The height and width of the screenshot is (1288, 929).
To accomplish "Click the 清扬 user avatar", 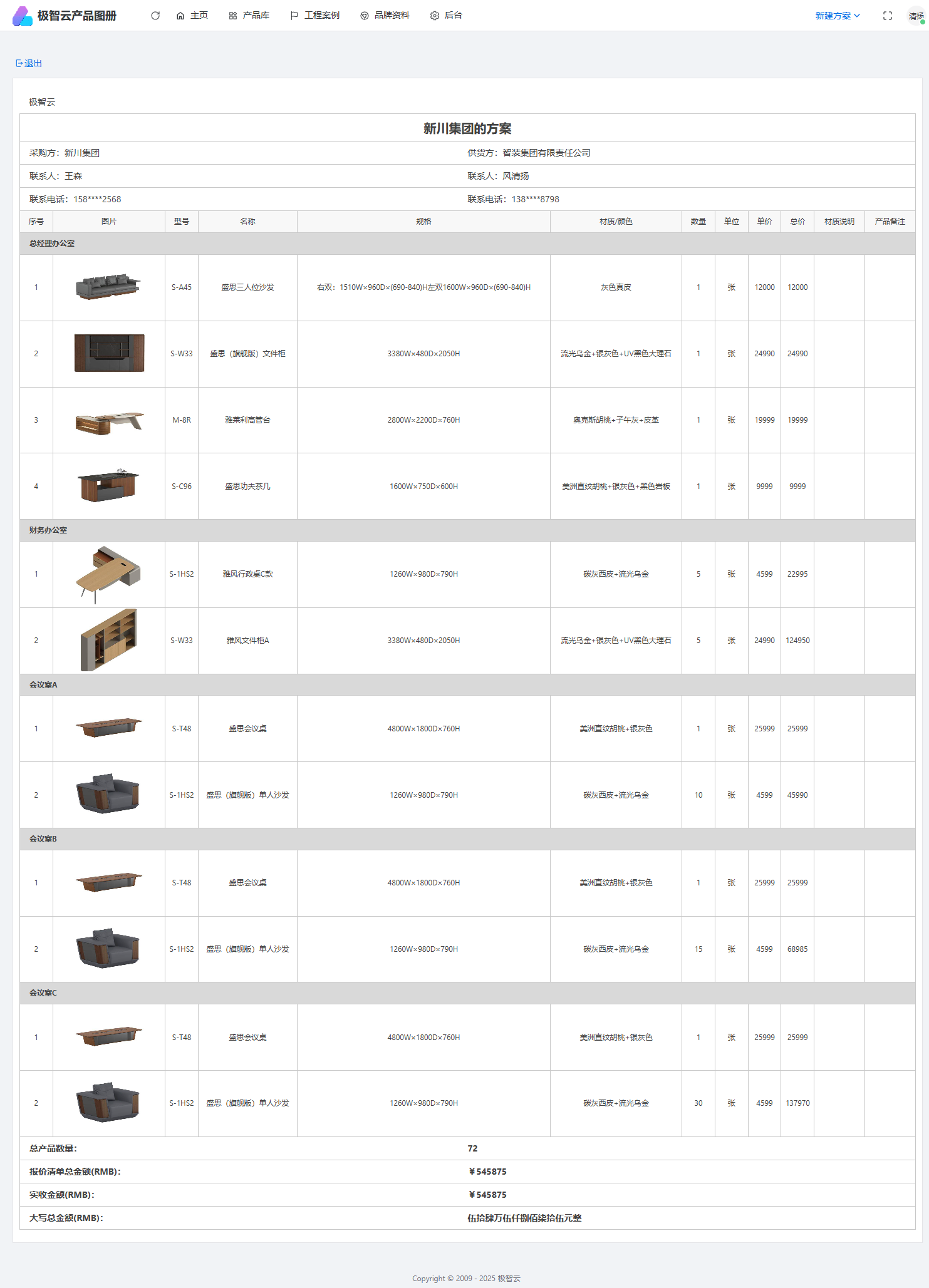I will (915, 16).
